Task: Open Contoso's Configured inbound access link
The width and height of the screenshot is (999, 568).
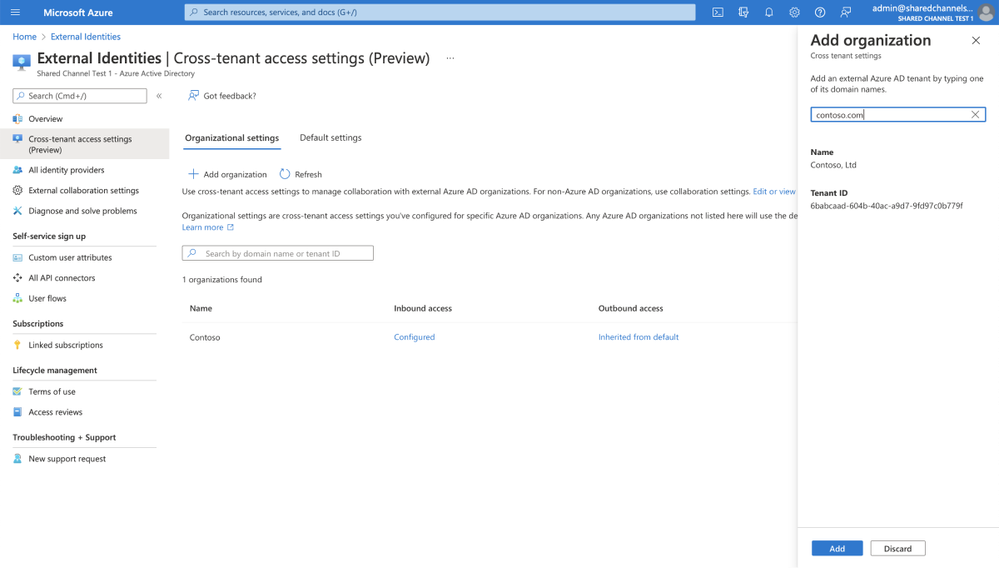Action: click(x=414, y=337)
